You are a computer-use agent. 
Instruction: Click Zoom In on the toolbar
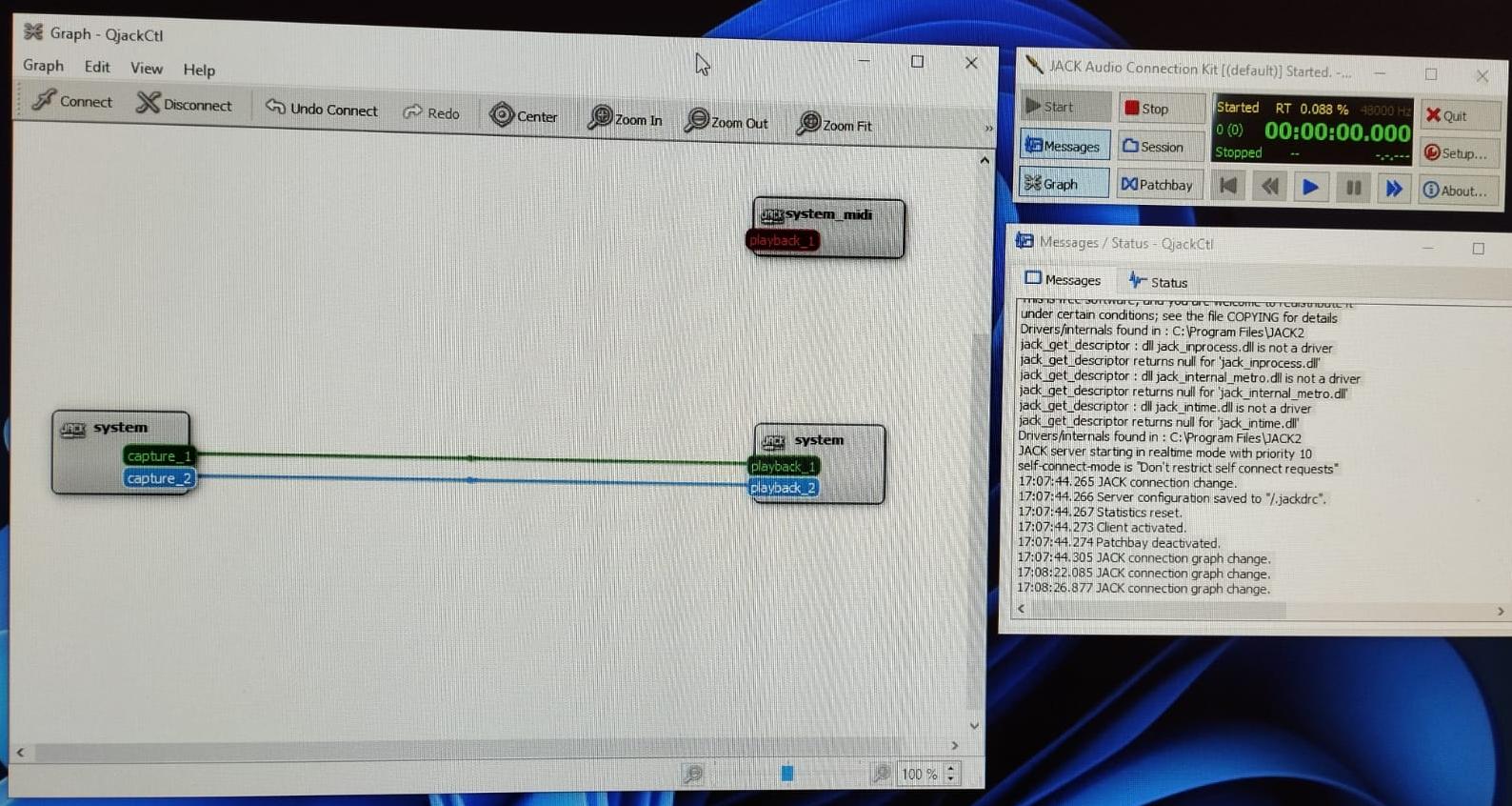[x=625, y=119]
